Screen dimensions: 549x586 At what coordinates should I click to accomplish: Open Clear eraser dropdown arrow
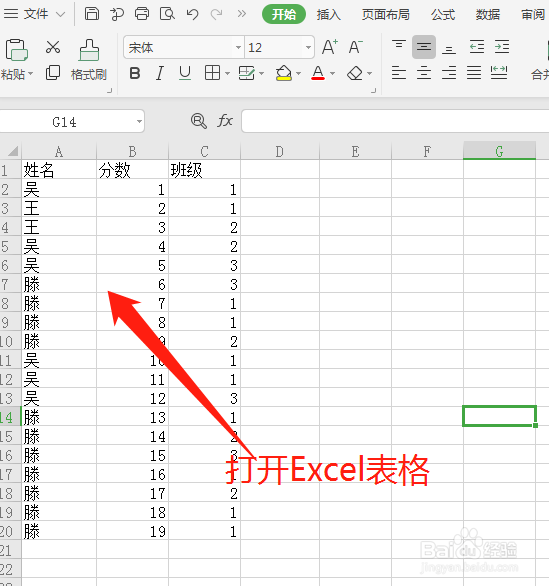pyautogui.click(x=369, y=73)
